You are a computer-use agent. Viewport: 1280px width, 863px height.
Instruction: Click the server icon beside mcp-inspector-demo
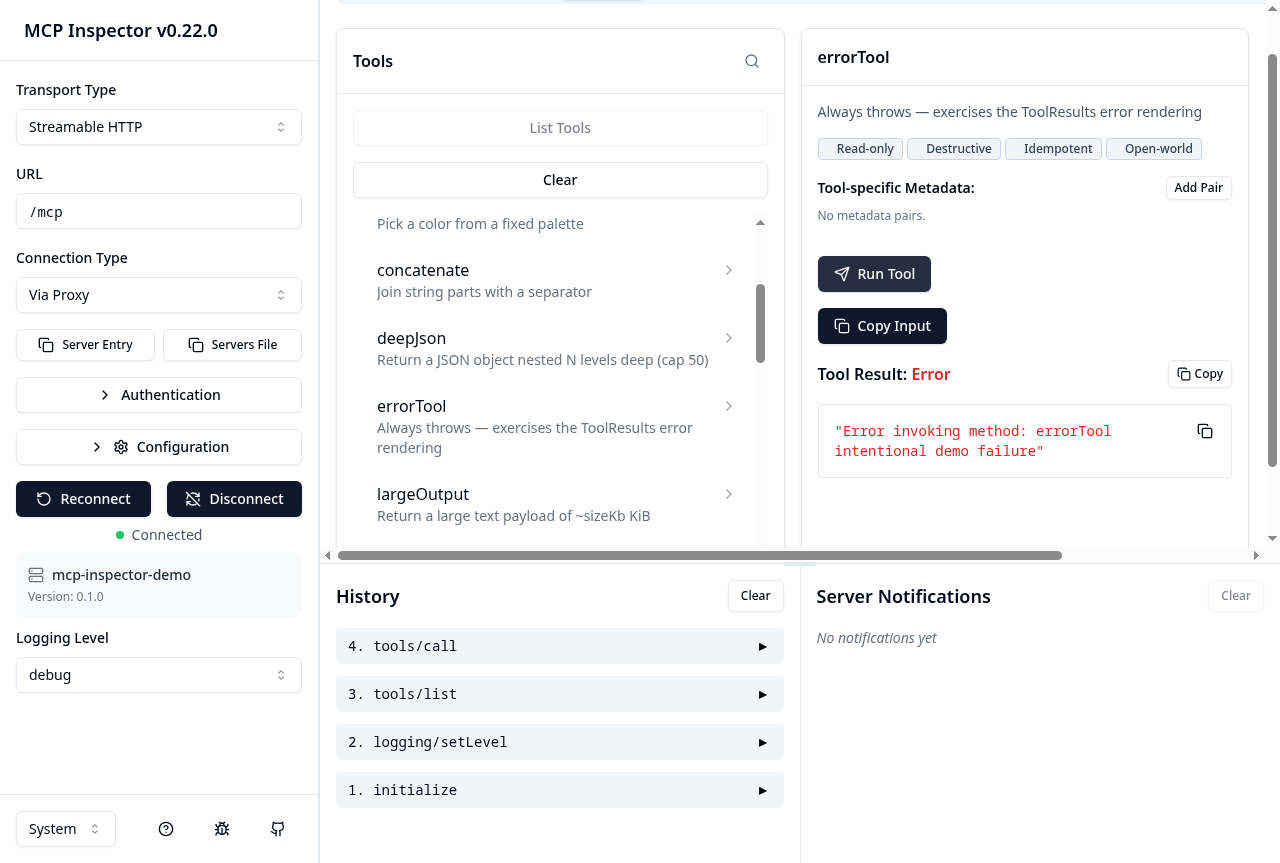36,575
